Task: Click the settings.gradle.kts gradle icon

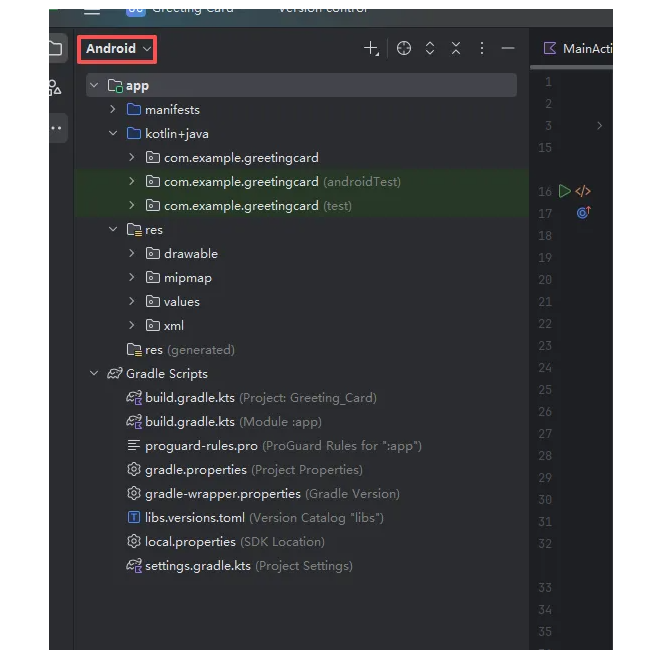Action: (134, 566)
